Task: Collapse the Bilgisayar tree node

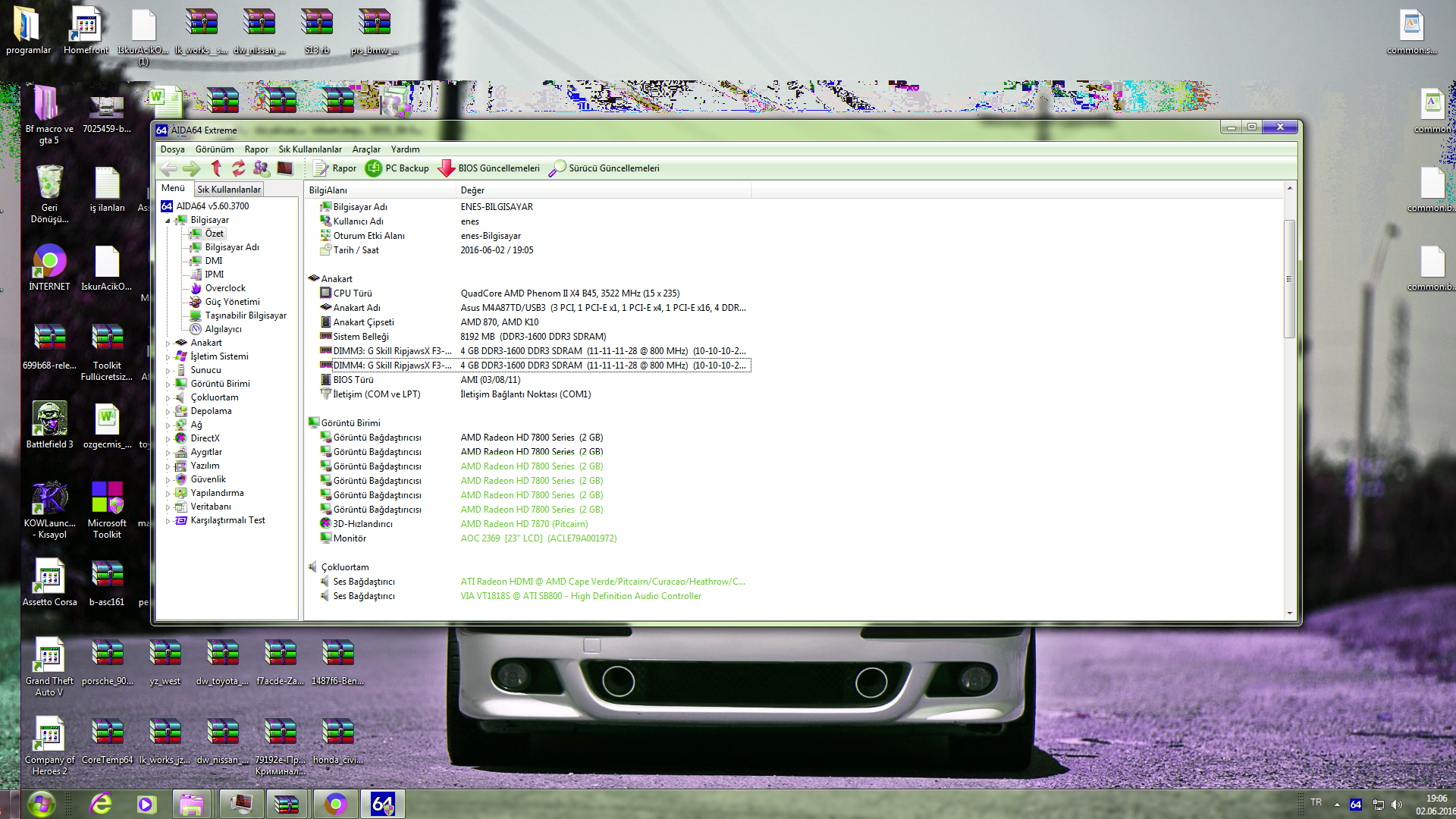Action: [x=168, y=221]
